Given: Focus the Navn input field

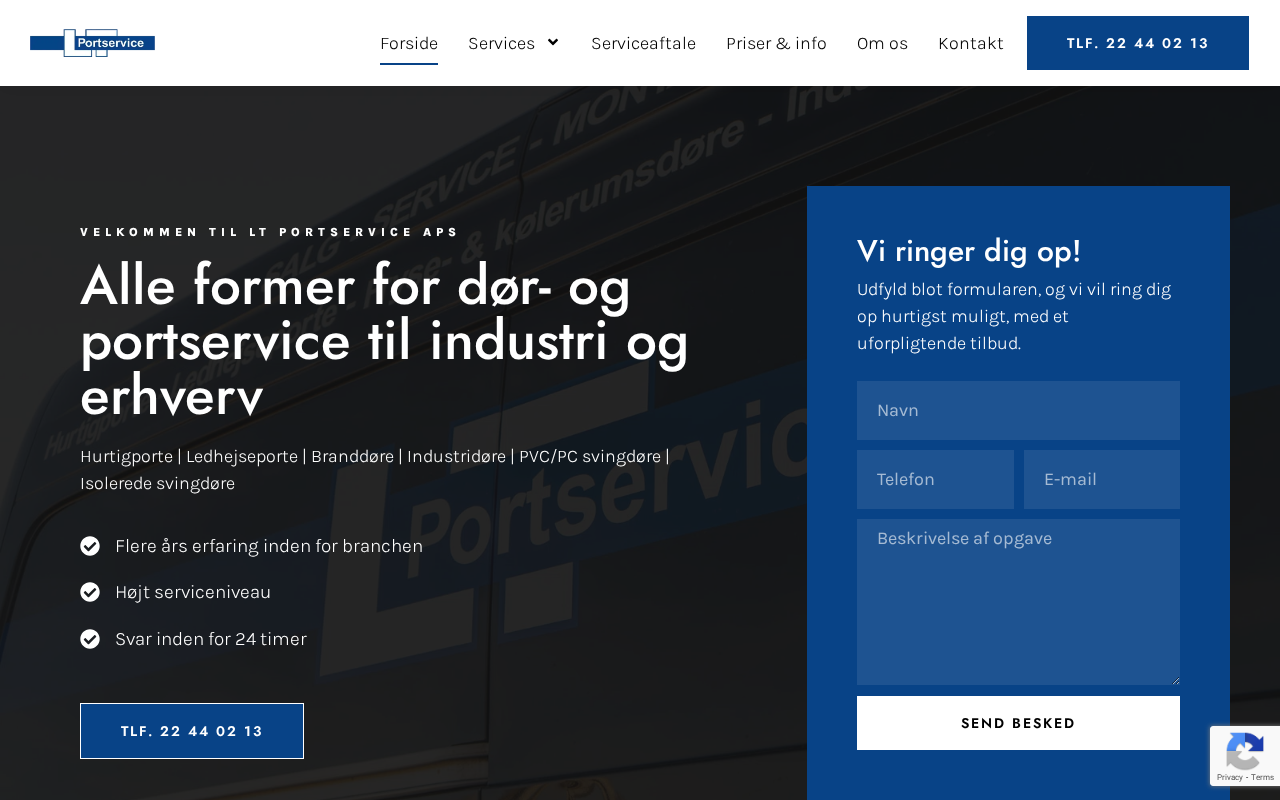Looking at the screenshot, I should click(x=1018, y=410).
